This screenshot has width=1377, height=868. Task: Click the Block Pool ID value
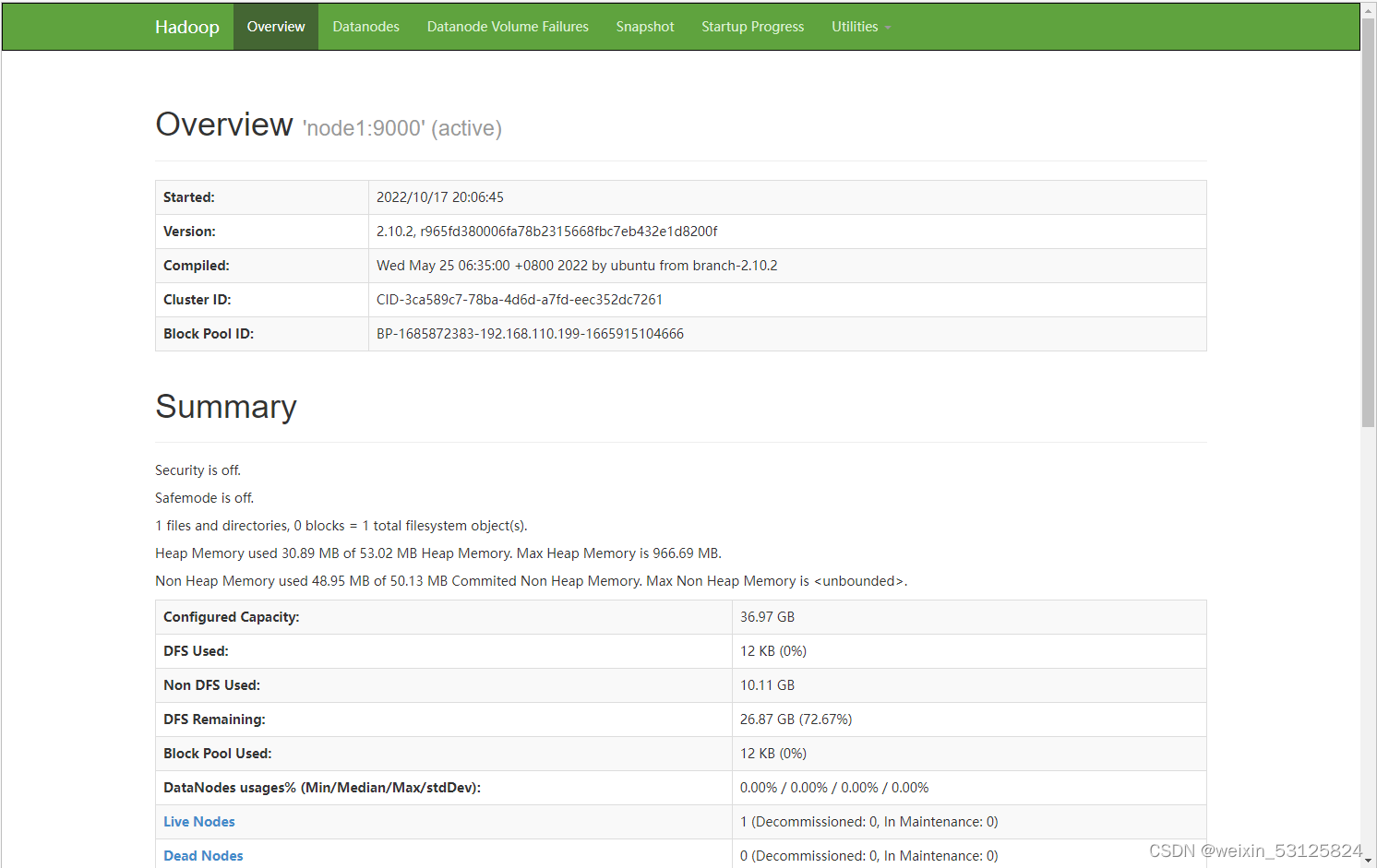coord(529,333)
